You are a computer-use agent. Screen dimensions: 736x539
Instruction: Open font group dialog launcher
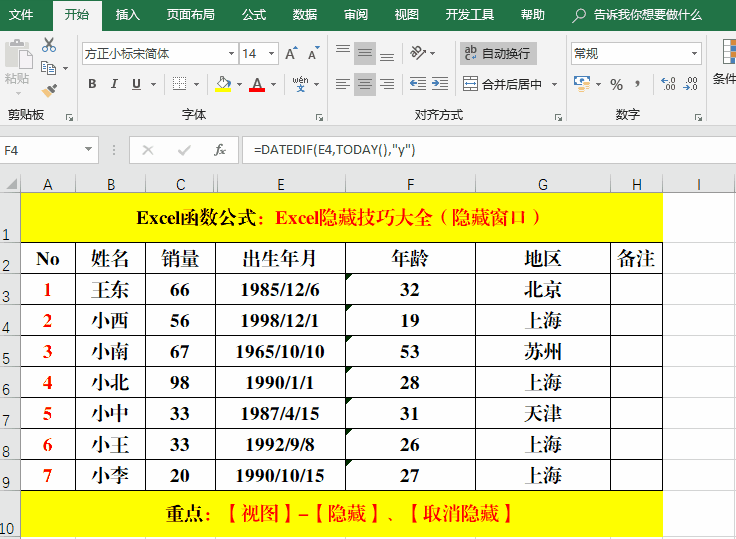pos(319,117)
